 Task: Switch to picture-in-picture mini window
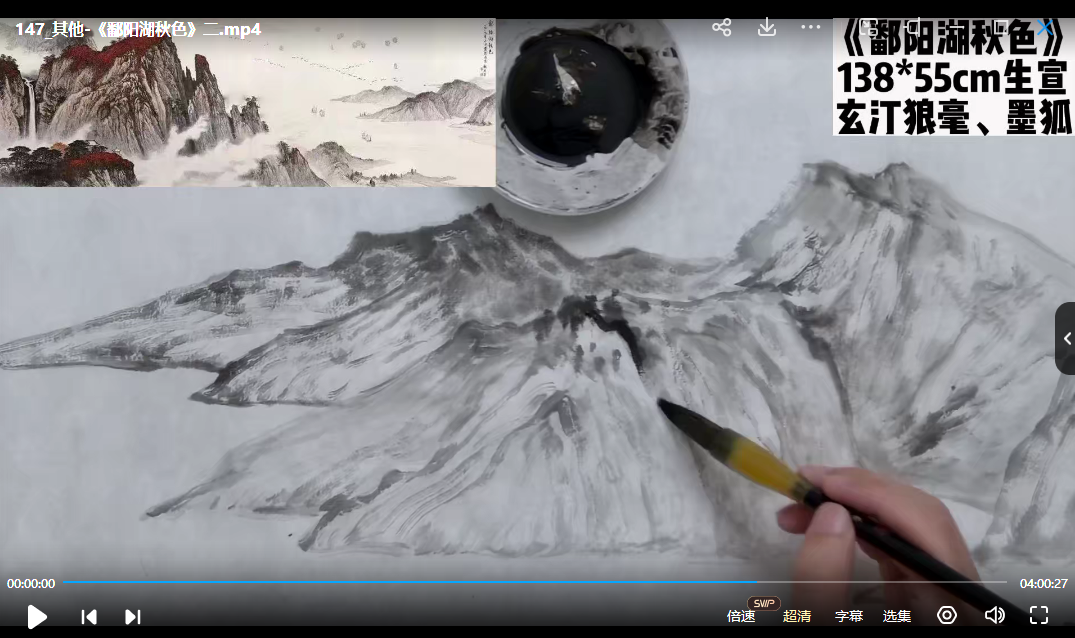click(869, 27)
